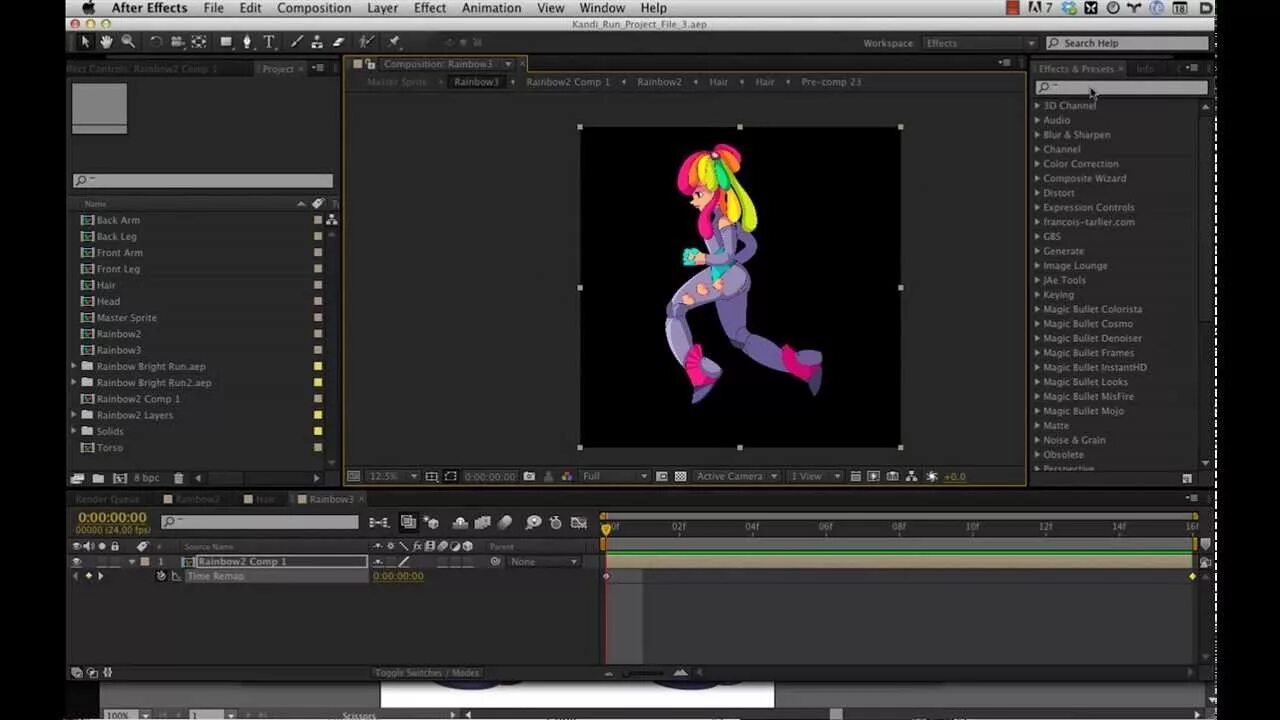Open the graph editor
This screenshot has height=720, width=1280.
[x=579, y=522]
